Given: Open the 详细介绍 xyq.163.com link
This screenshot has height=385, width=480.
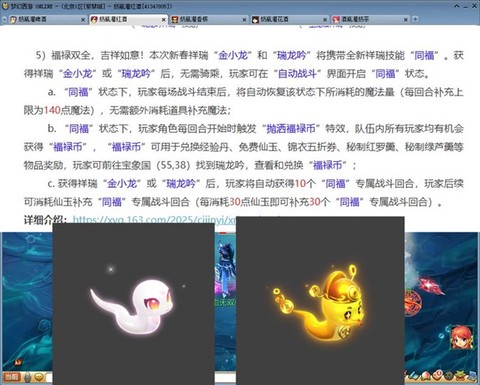Looking at the screenshot, I should [154, 220].
